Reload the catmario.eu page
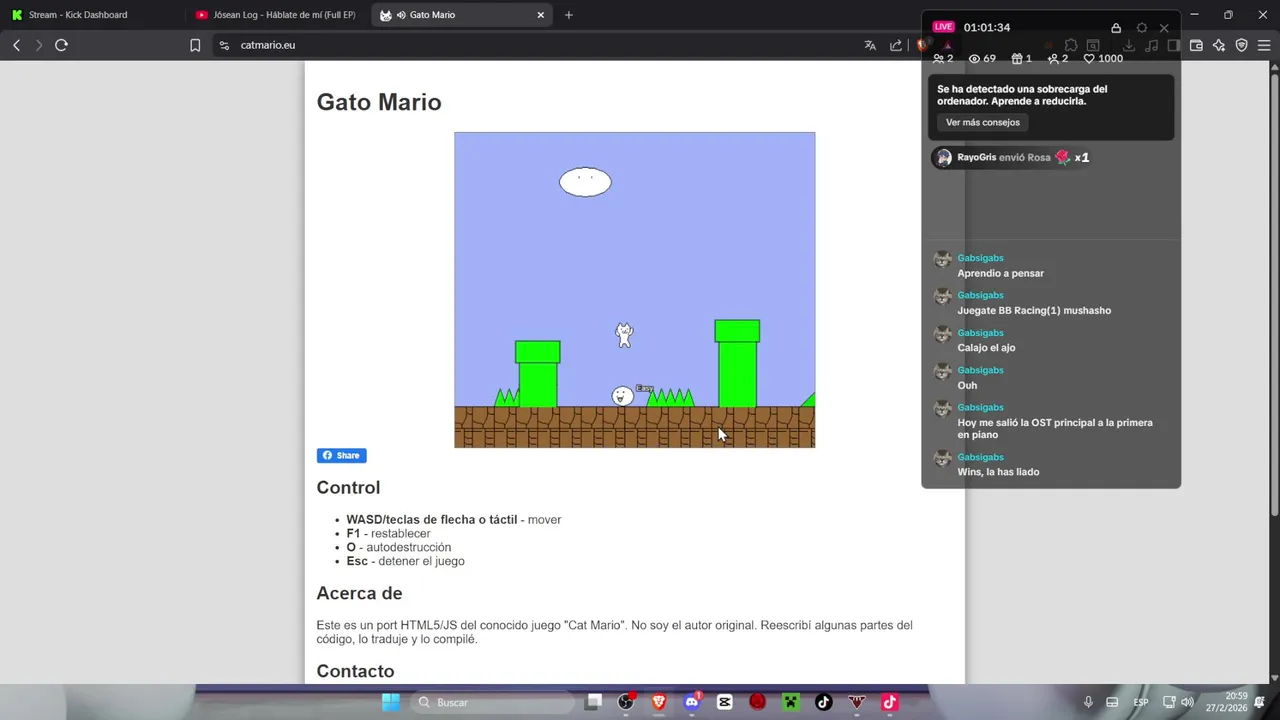 tap(61, 45)
